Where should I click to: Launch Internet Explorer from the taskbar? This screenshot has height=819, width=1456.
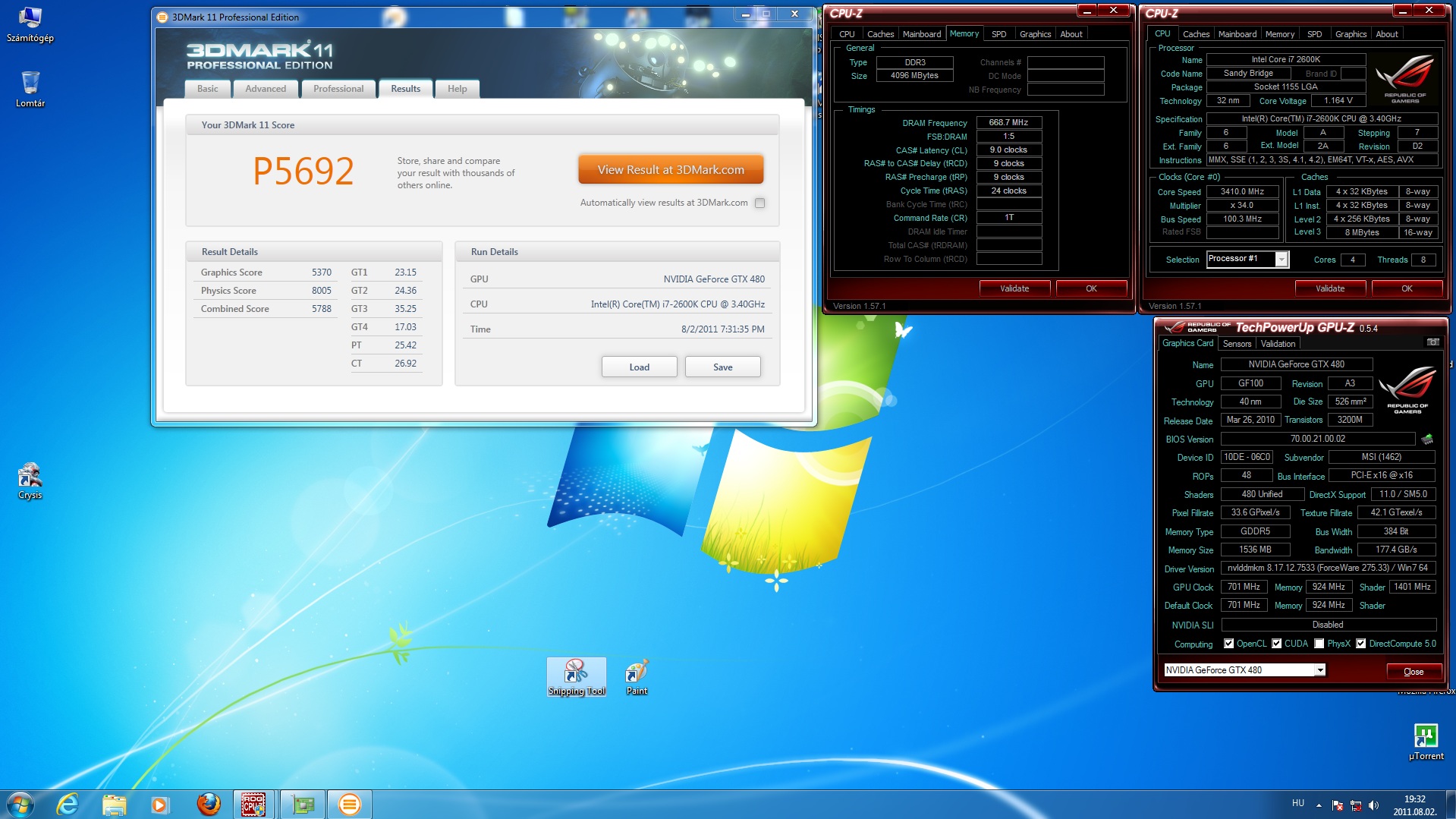tap(68, 804)
